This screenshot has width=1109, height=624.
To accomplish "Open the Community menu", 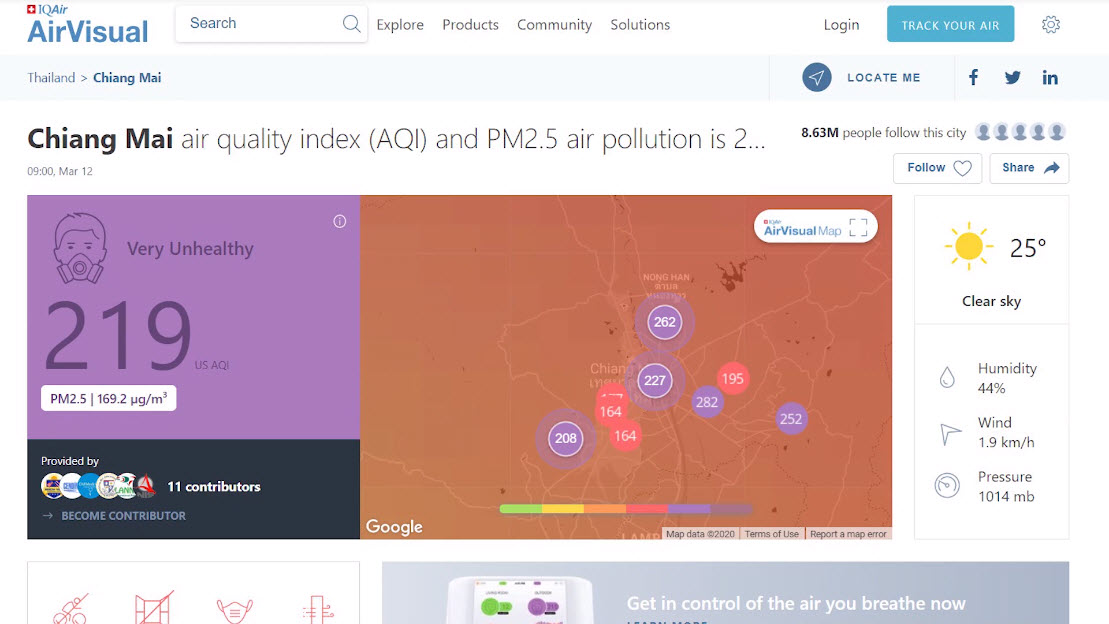I will point(554,25).
